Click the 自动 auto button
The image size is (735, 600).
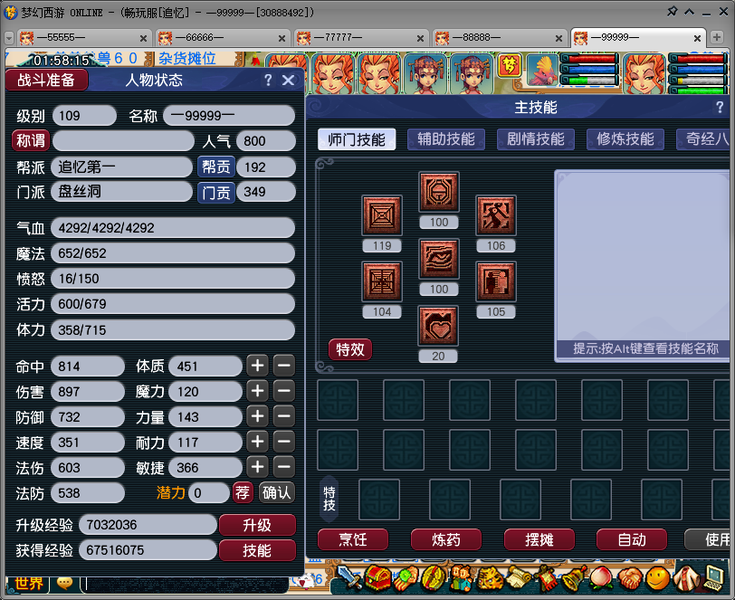[631, 540]
